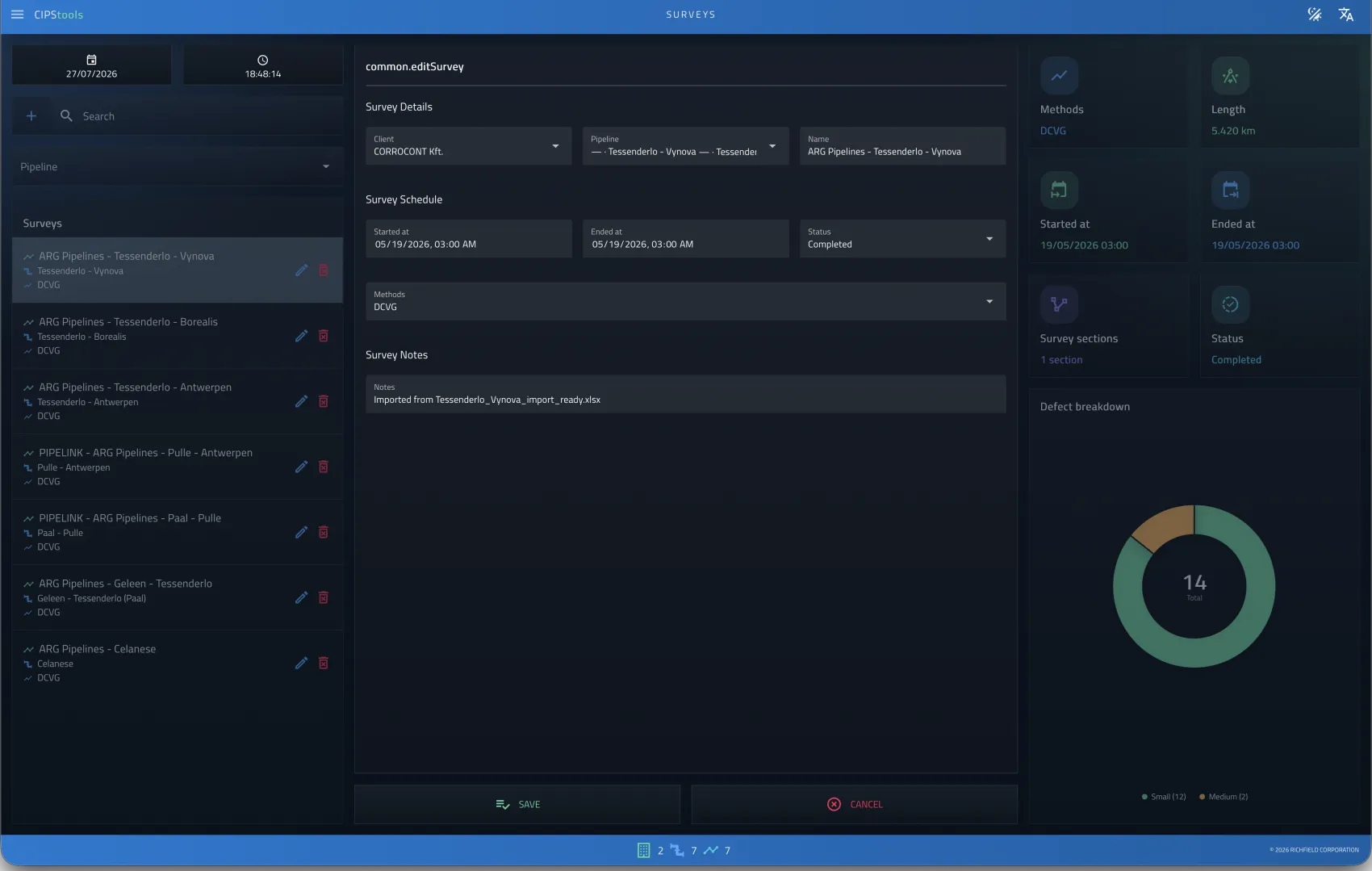This screenshot has width=1372, height=871.
Task: Click the Ended at card calendar icon
Action: (x=1230, y=191)
